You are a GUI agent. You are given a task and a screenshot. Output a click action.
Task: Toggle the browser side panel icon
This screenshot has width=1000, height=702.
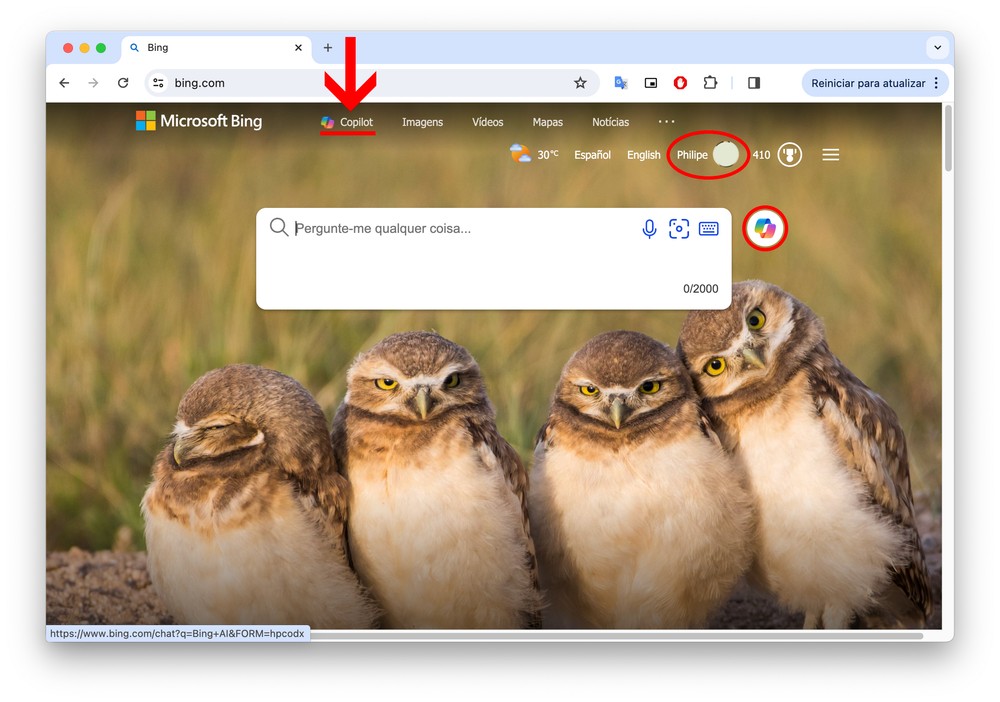pos(754,83)
